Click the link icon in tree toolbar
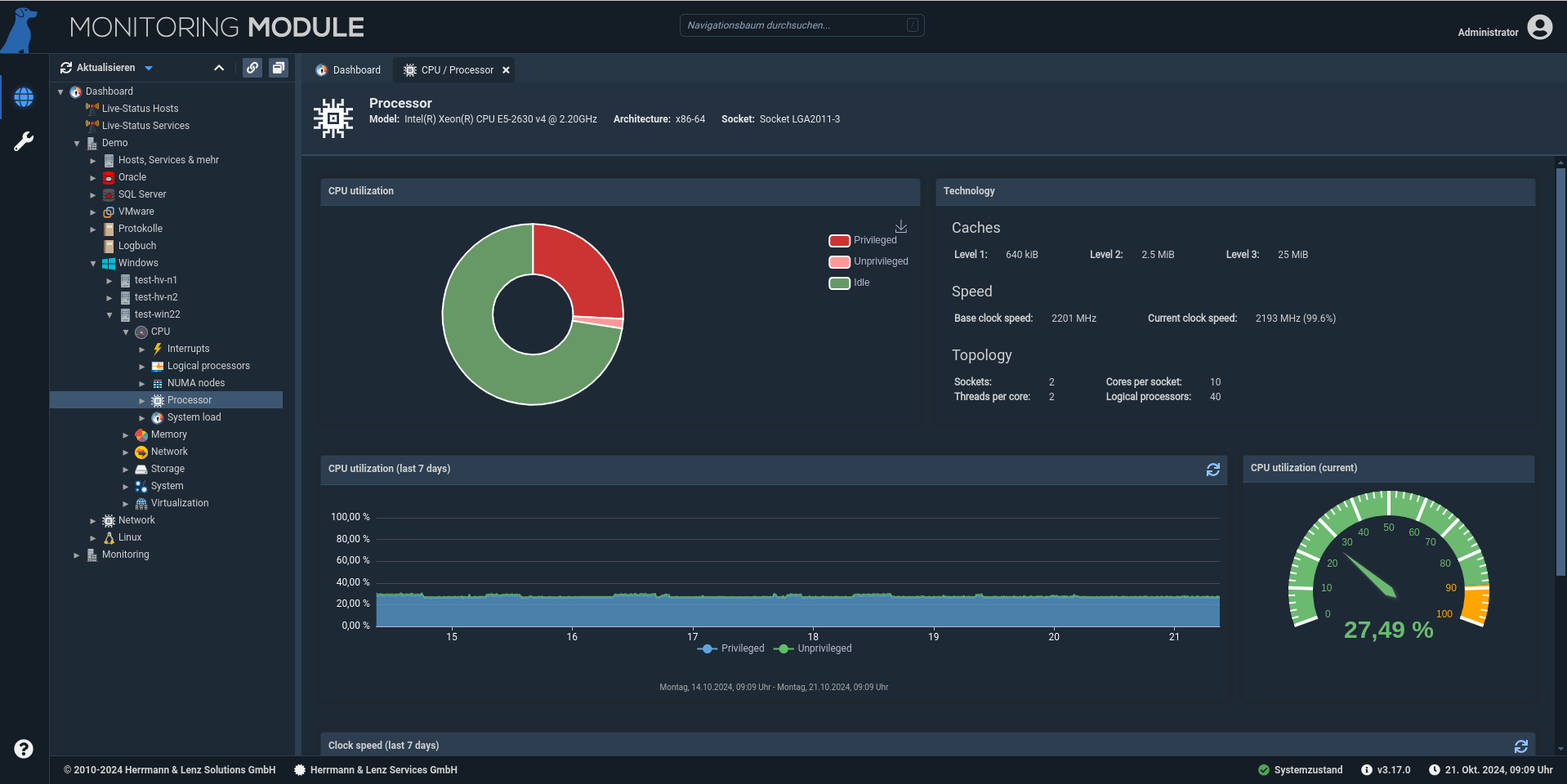 253,68
